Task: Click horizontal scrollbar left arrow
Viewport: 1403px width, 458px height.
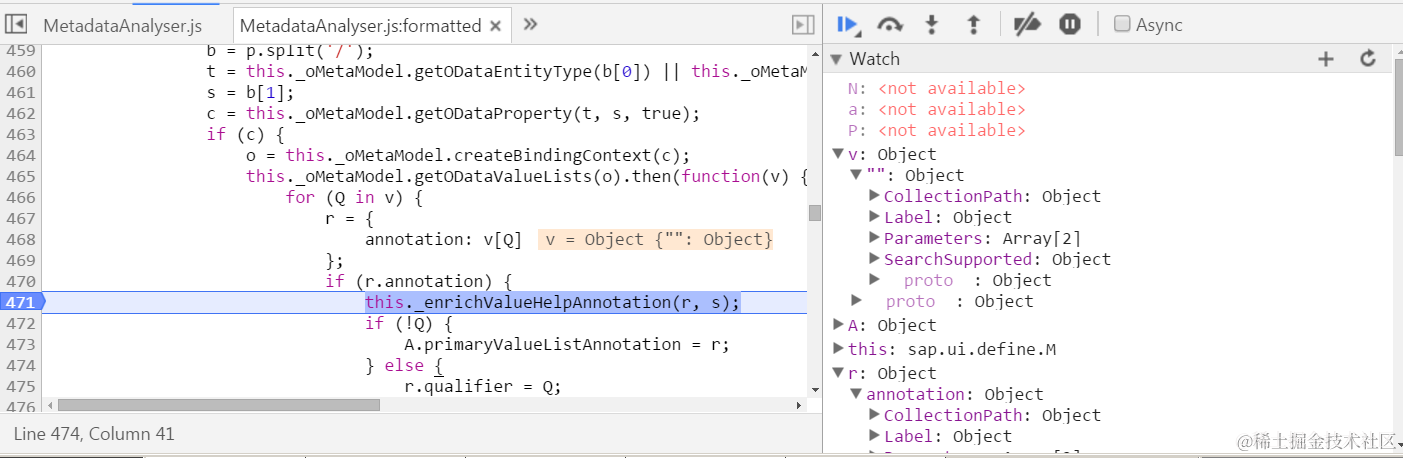Action: click(48, 405)
